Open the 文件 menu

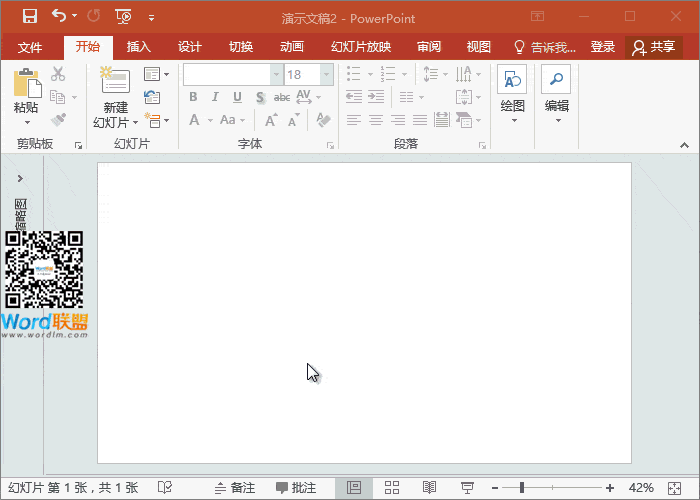[30, 47]
